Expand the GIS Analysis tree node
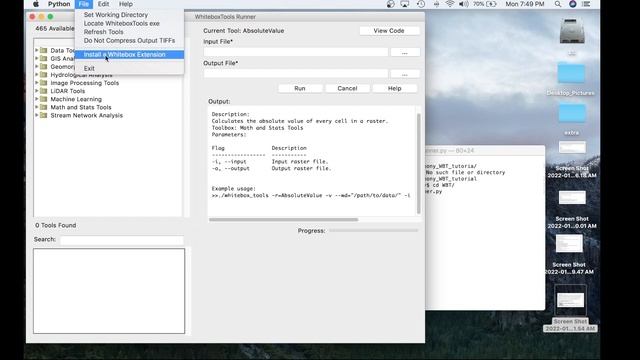Screen dimensions: 640x360 point(37,58)
